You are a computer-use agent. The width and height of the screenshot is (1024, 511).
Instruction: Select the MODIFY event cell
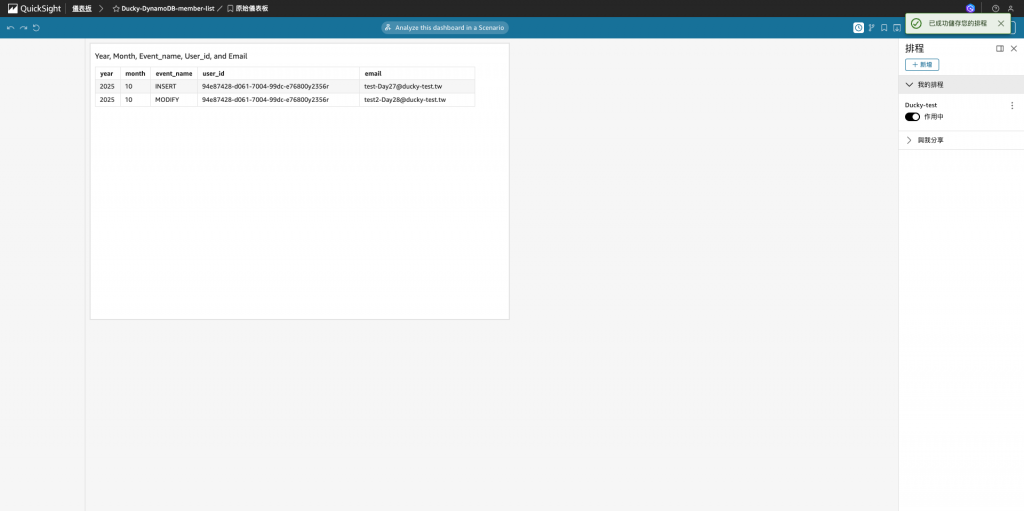point(174,99)
